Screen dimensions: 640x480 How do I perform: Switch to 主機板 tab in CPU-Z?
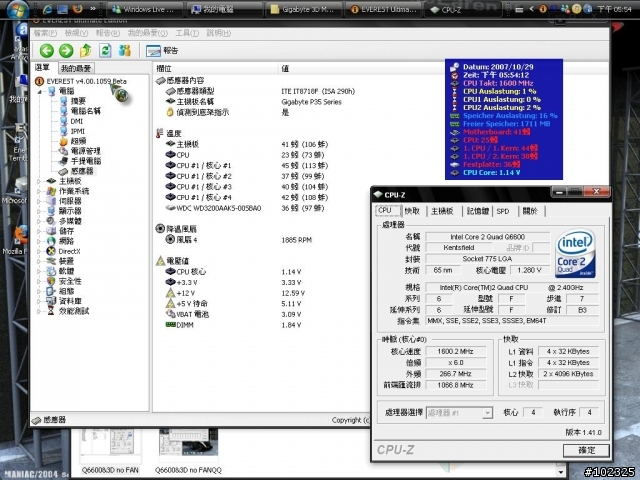[442, 211]
